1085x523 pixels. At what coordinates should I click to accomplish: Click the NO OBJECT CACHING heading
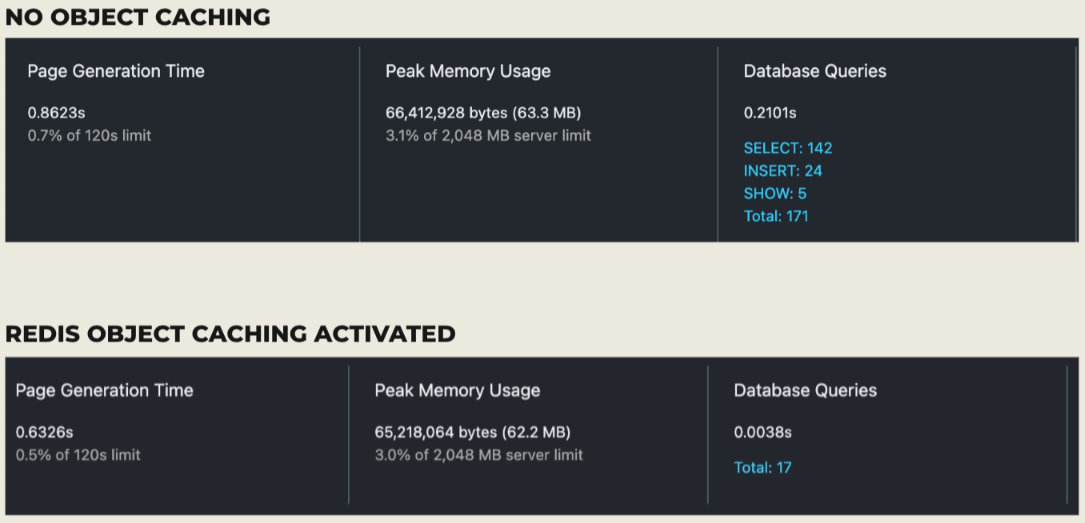pyautogui.click(x=138, y=17)
